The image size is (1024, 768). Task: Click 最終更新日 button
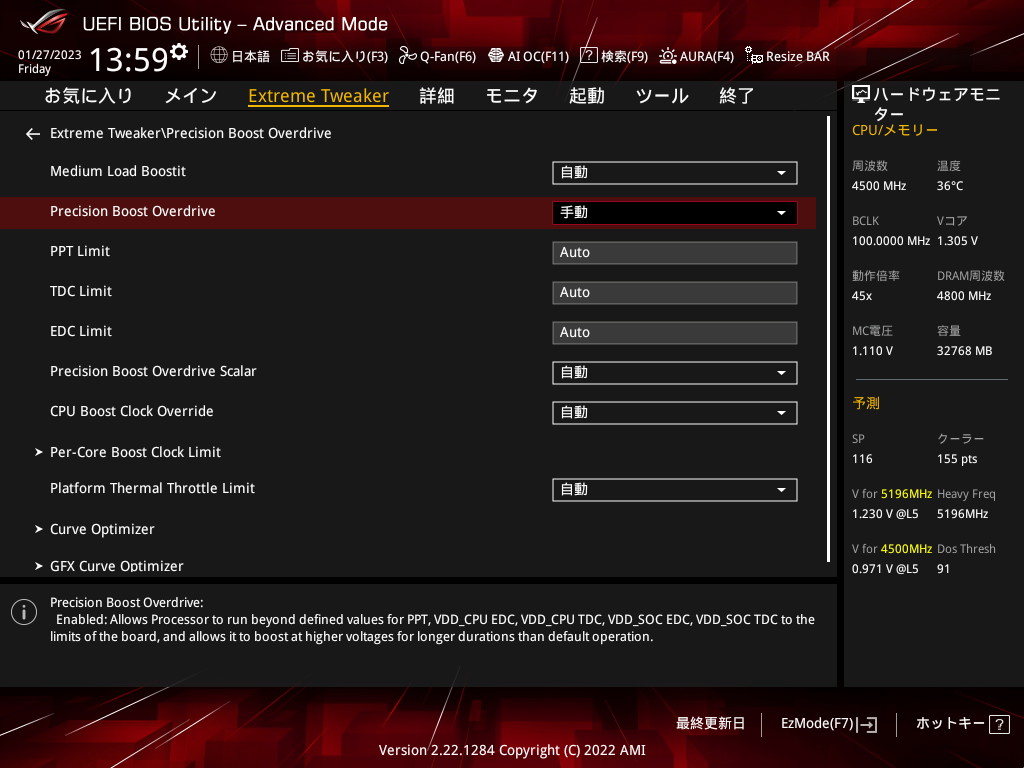point(711,724)
